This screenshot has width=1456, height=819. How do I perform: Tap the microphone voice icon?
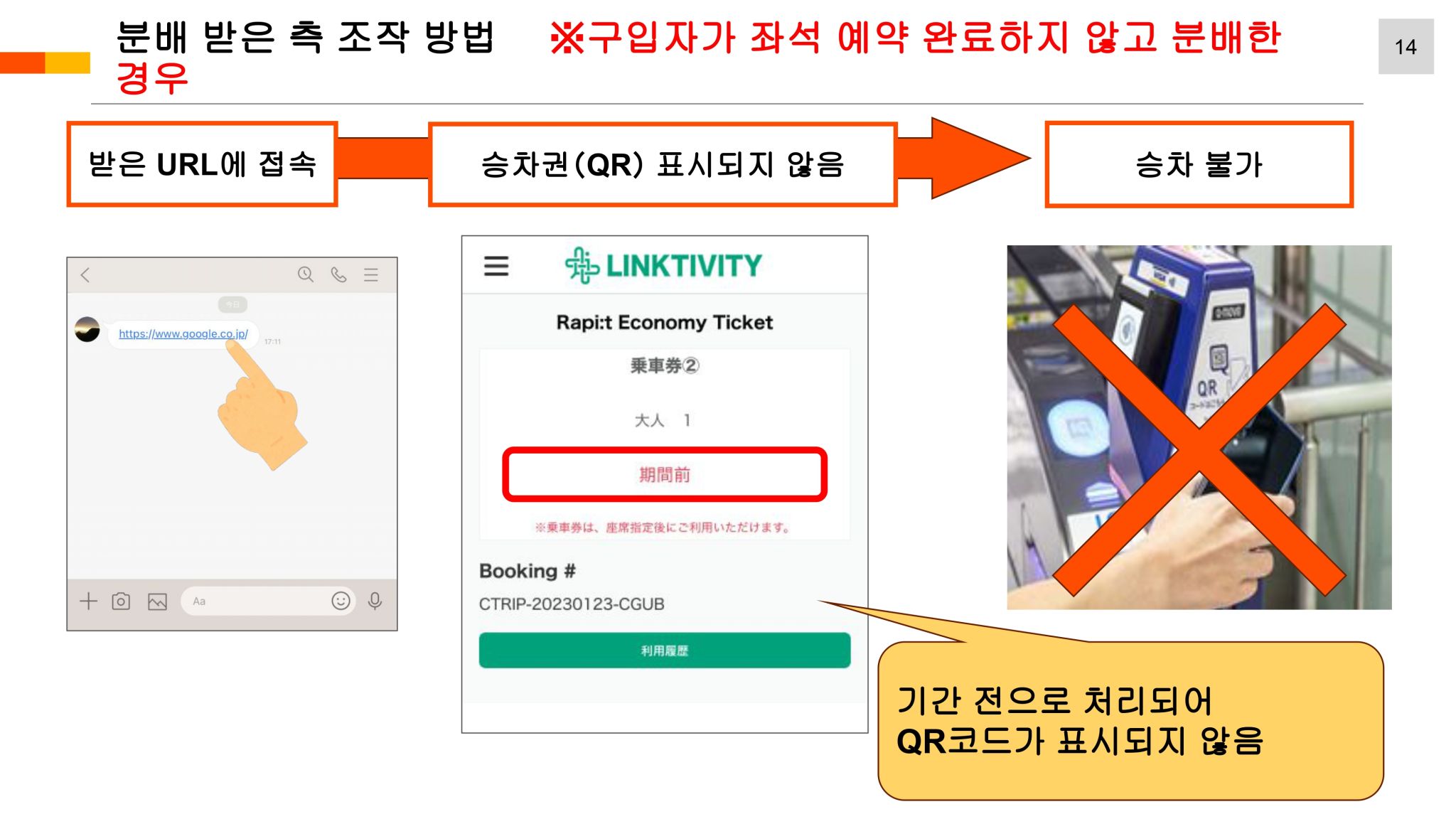click(x=375, y=601)
